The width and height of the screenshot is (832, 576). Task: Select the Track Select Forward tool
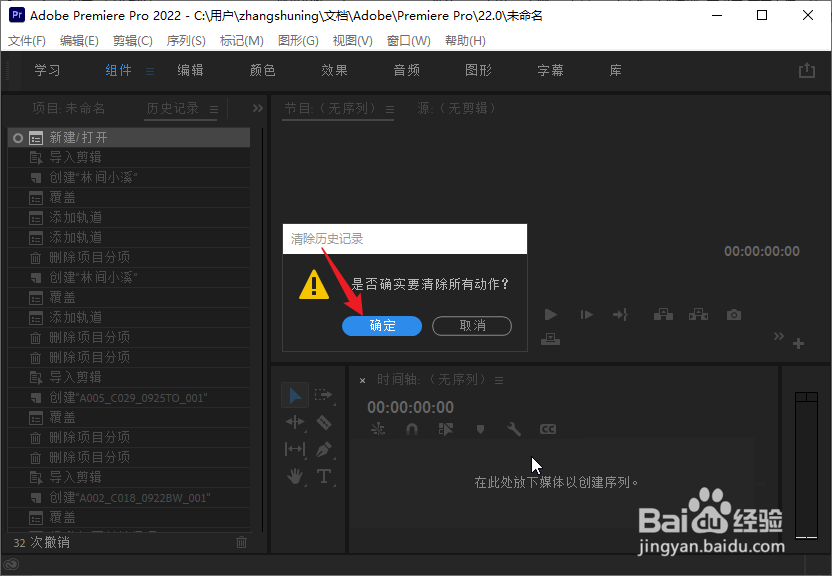click(x=323, y=395)
